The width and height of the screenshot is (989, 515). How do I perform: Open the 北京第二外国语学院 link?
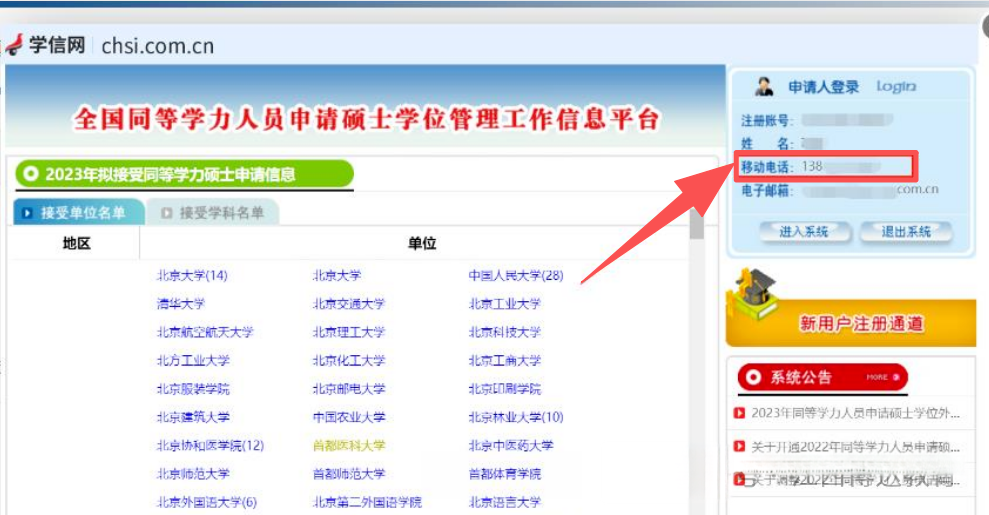pos(367,502)
